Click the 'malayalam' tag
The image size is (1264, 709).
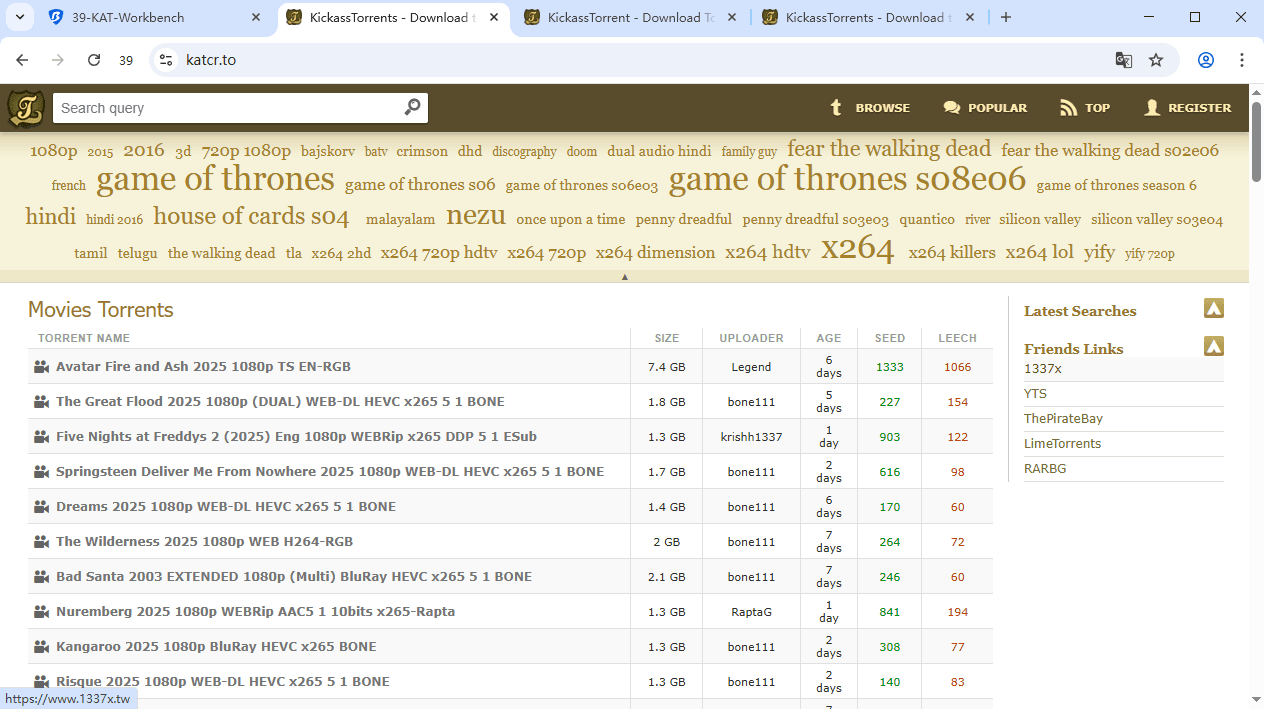click(x=400, y=219)
